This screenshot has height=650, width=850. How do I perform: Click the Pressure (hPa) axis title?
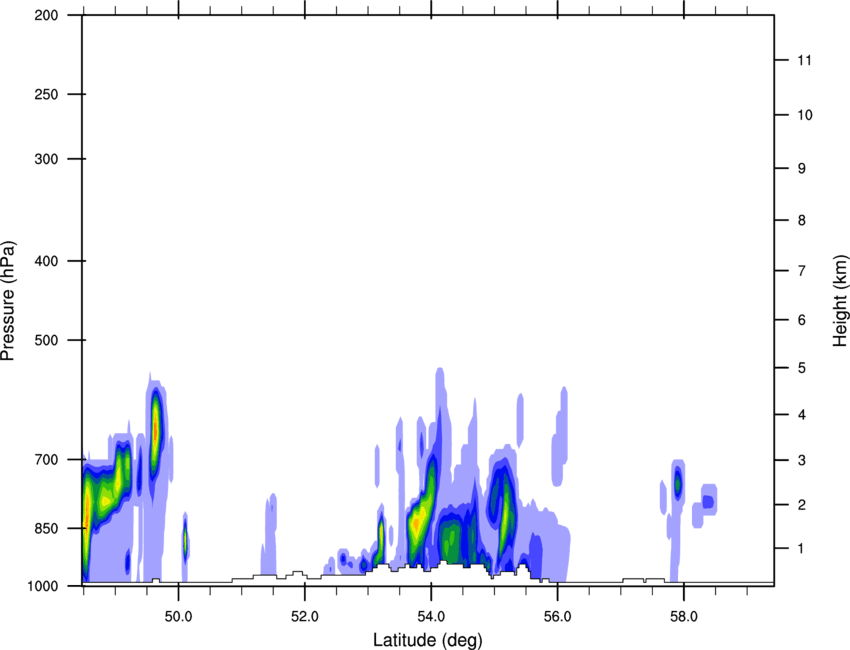[8, 300]
